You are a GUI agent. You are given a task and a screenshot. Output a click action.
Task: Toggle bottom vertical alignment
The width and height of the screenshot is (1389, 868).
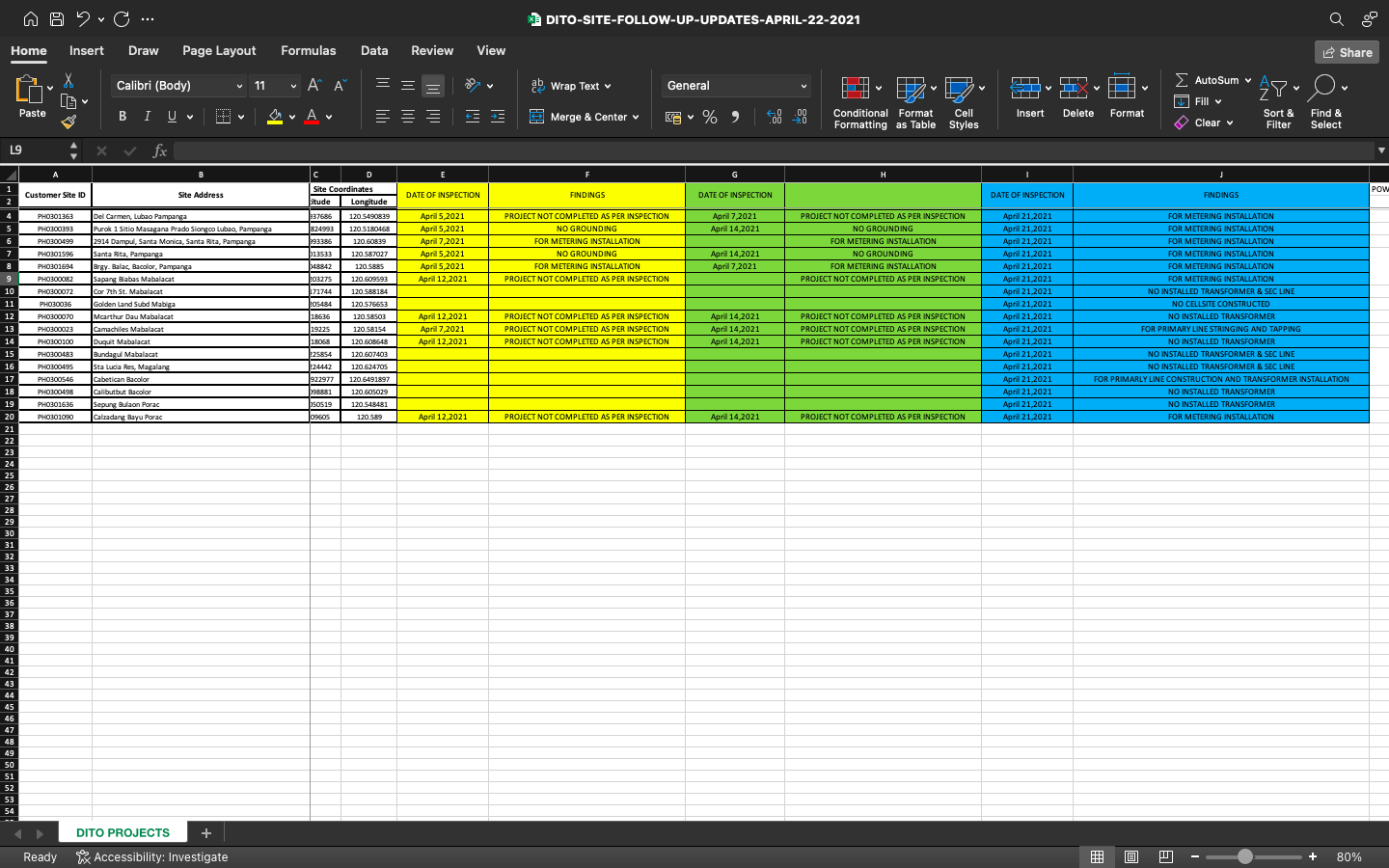pyautogui.click(x=433, y=86)
